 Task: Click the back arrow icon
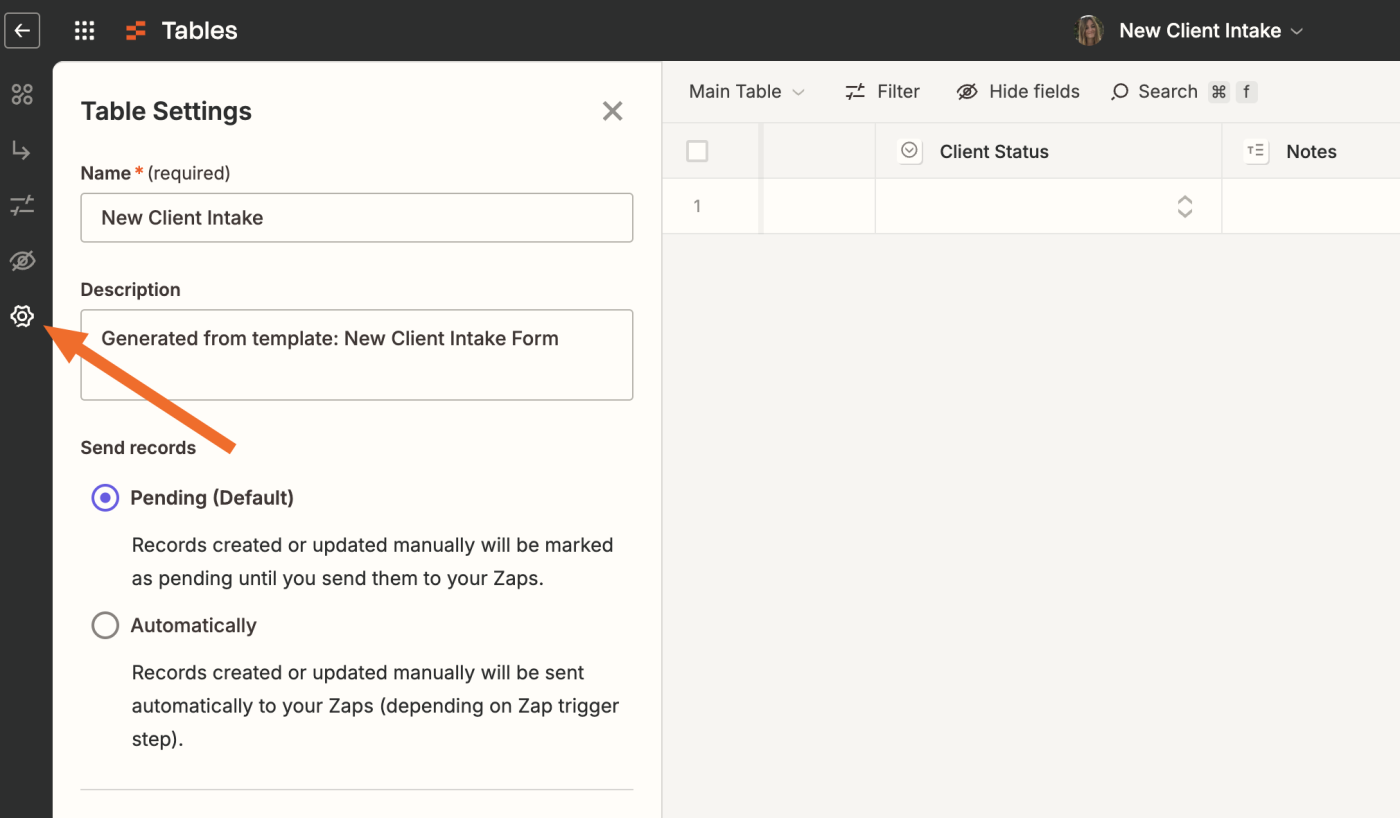[x=22, y=30]
